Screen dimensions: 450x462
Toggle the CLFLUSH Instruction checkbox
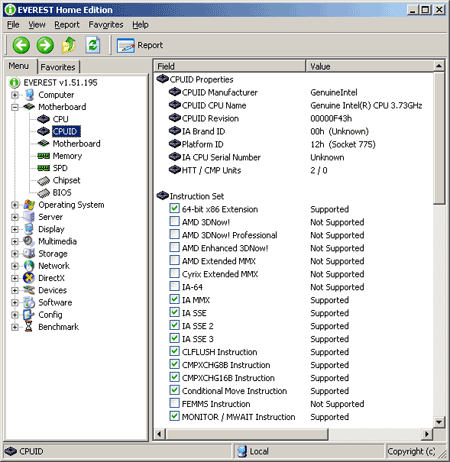[x=174, y=352]
